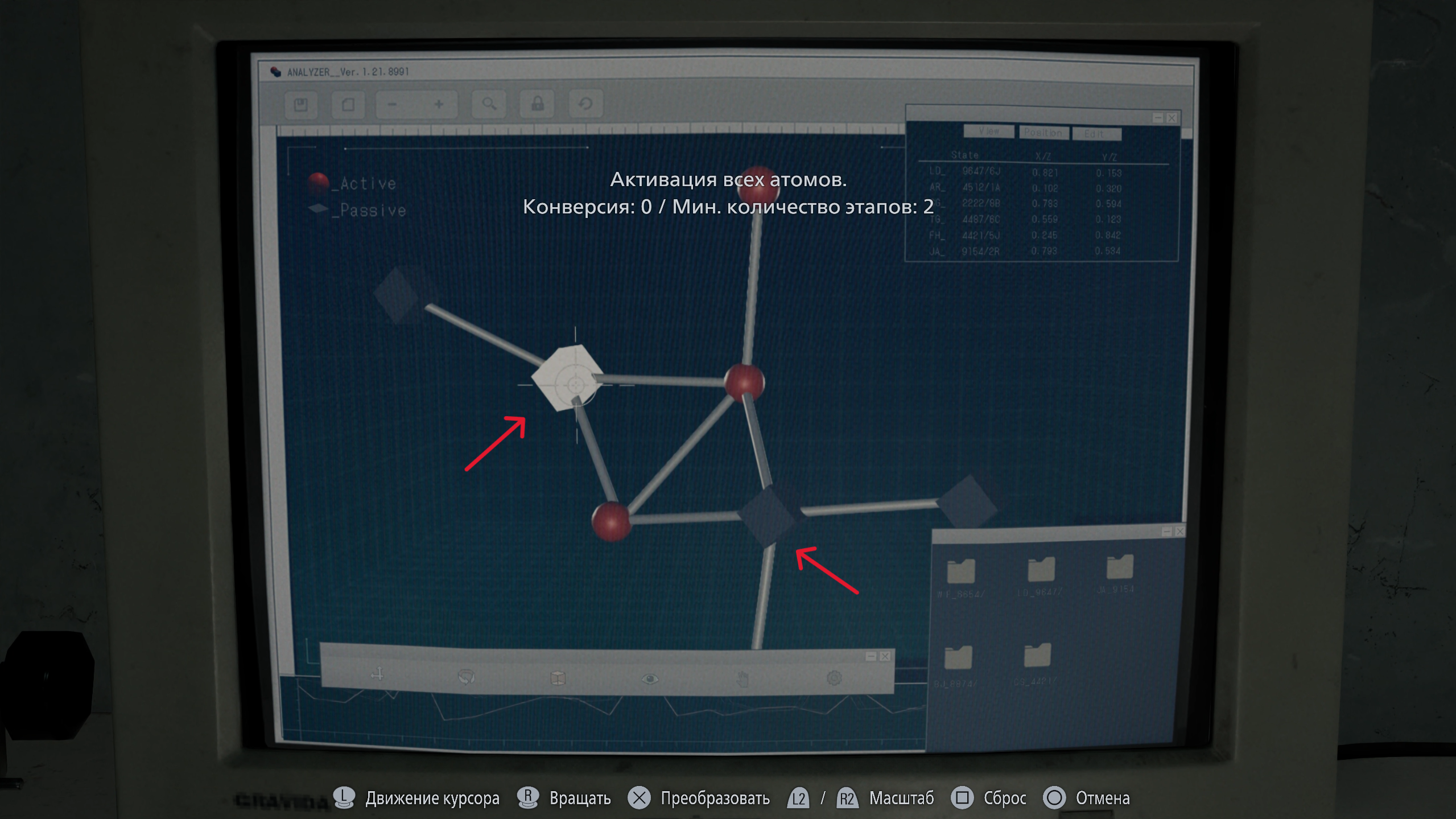The height and width of the screenshot is (819, 1456).
Task: Select the move axes tool icon
Action: click(377, 674)
